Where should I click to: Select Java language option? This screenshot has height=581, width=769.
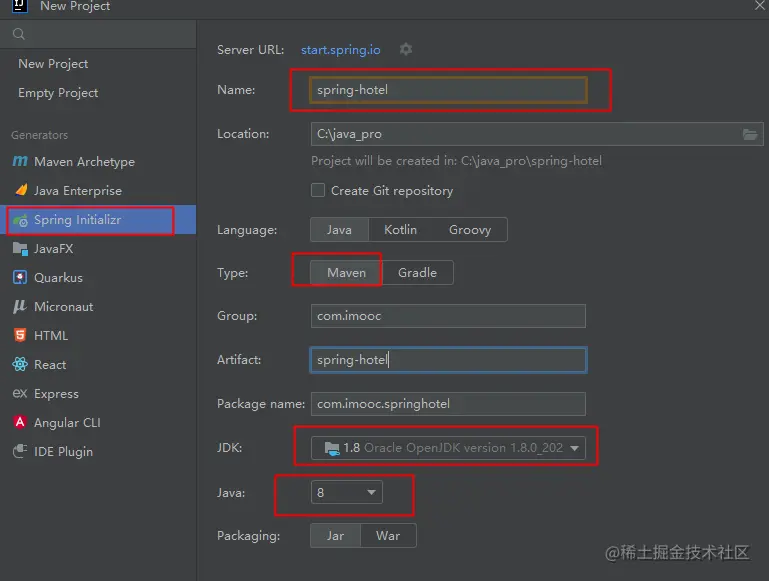pos(339,230)
